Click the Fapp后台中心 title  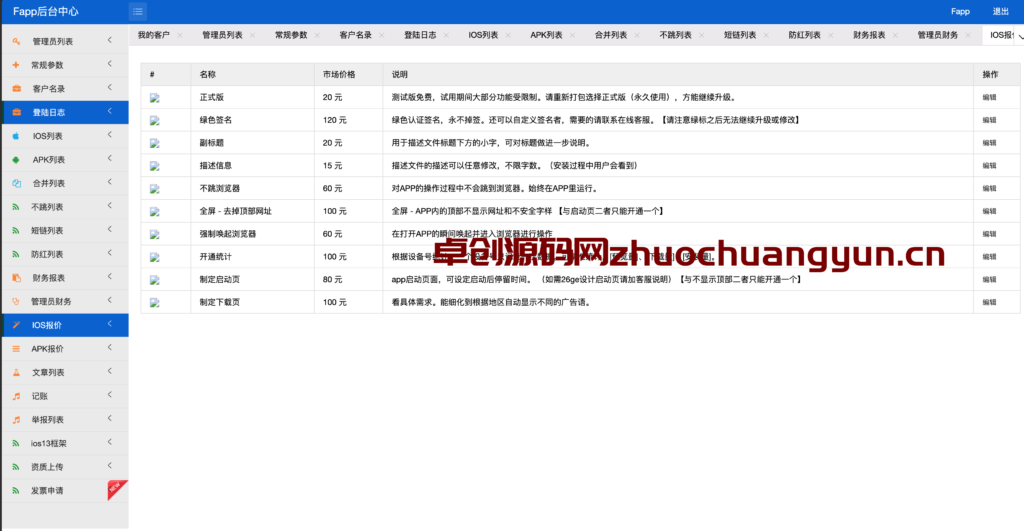(46, 12)
